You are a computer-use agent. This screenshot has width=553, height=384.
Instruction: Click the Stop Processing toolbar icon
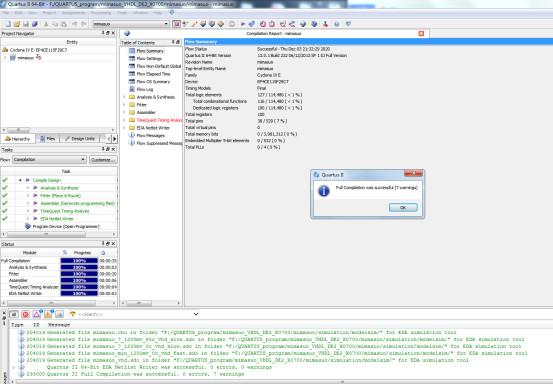coord(232,24)
